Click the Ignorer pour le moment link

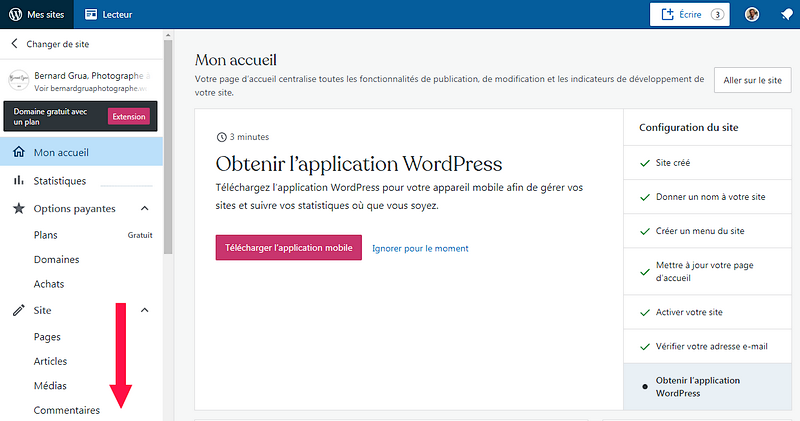[x=420, y=248]
